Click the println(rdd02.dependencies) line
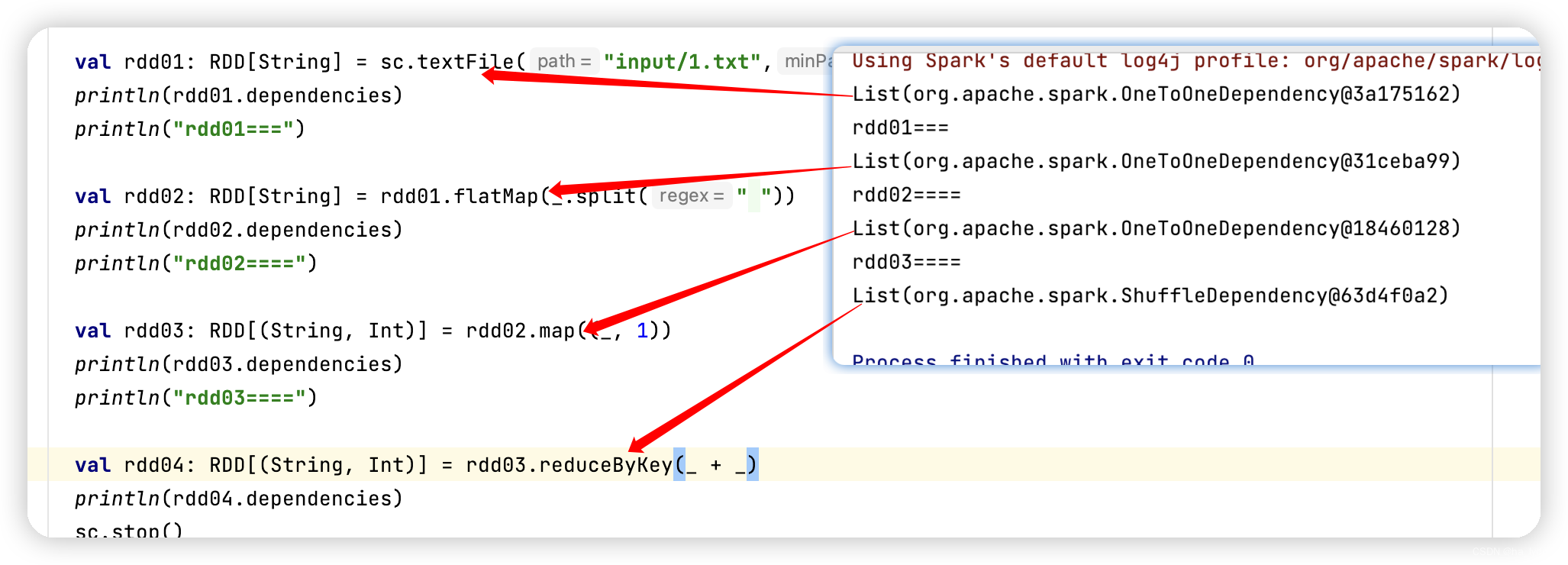The width and height of the screenshot is (1568, 565). click(238, 230)
